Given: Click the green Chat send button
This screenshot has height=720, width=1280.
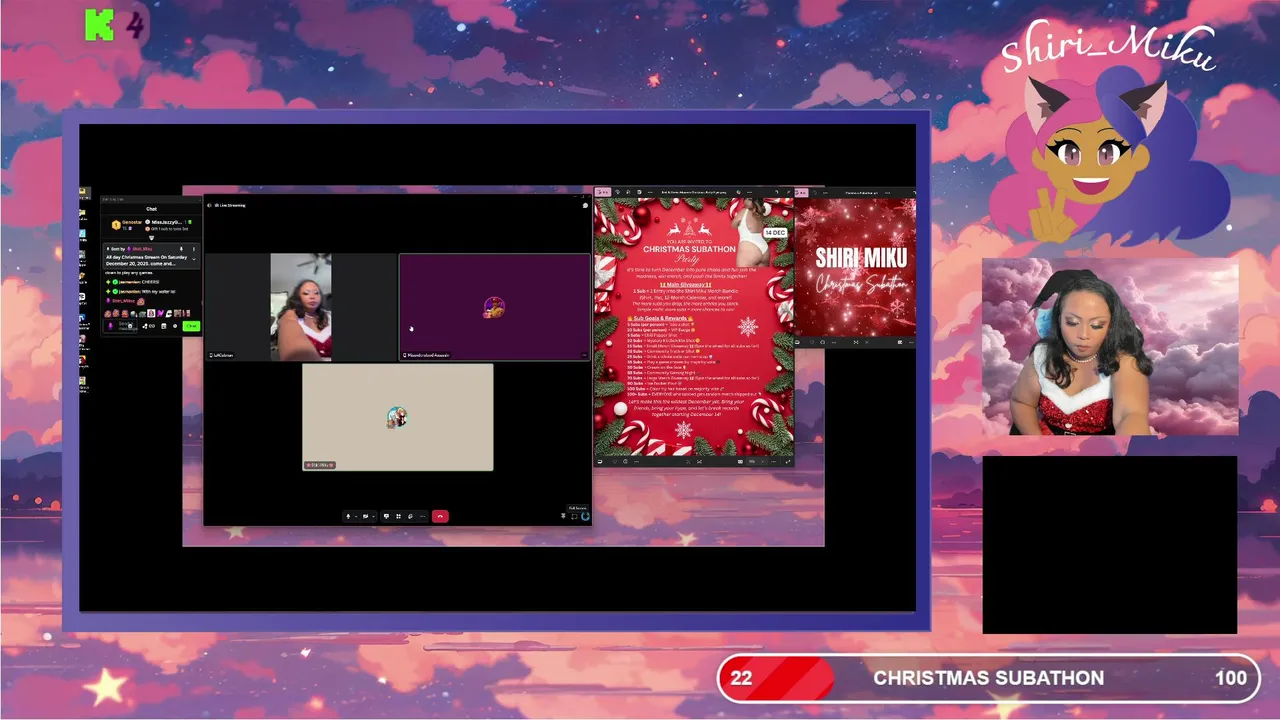Looking at the screenshot, I should [x=191, y=326].
